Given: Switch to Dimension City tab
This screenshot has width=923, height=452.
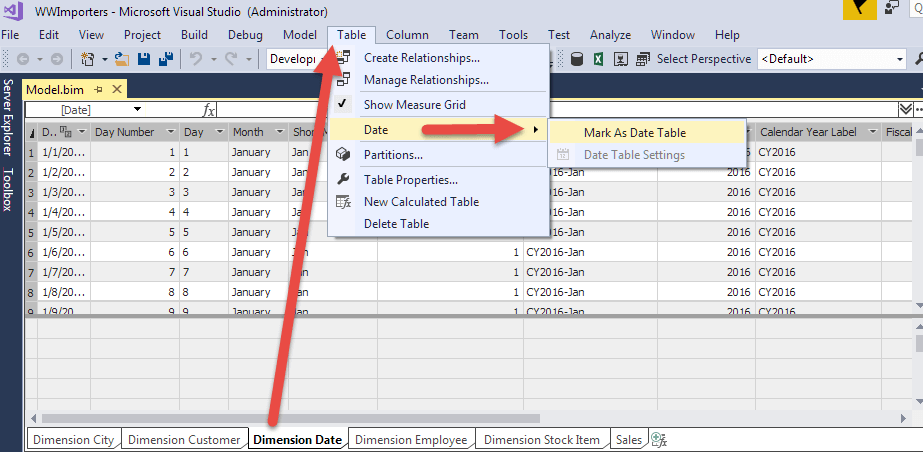Looking at the screenshot, I should [74, 440].
